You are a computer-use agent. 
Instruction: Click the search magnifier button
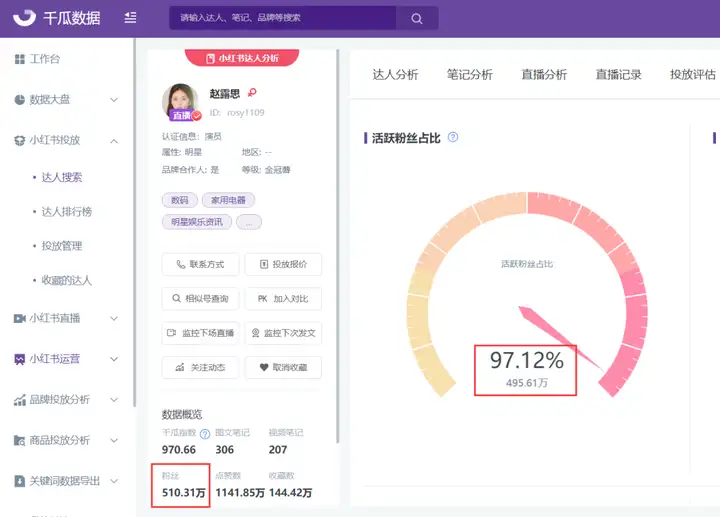[x=416, y=18]
